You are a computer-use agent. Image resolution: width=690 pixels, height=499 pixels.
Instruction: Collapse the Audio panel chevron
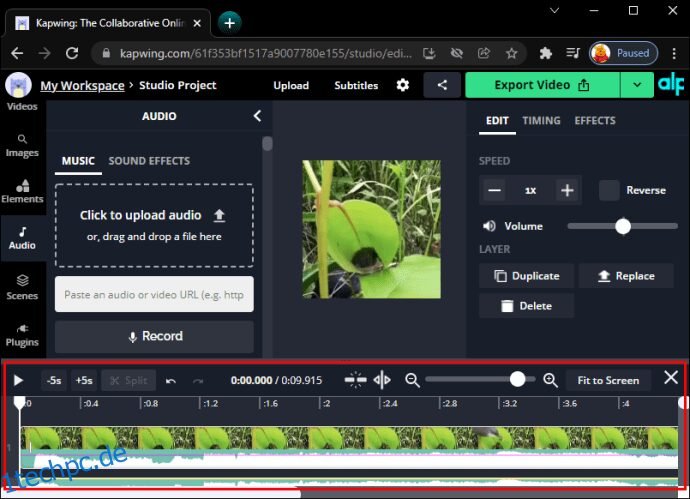click(x=257, y=116)
